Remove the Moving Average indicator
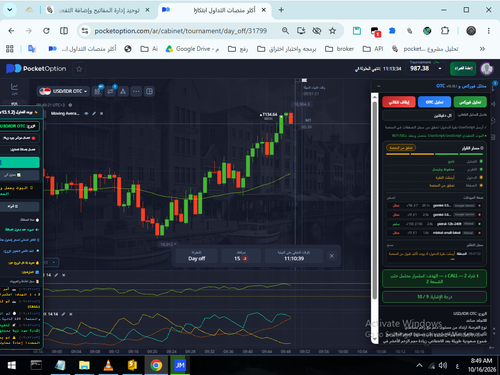 click(x=101, y=114)
